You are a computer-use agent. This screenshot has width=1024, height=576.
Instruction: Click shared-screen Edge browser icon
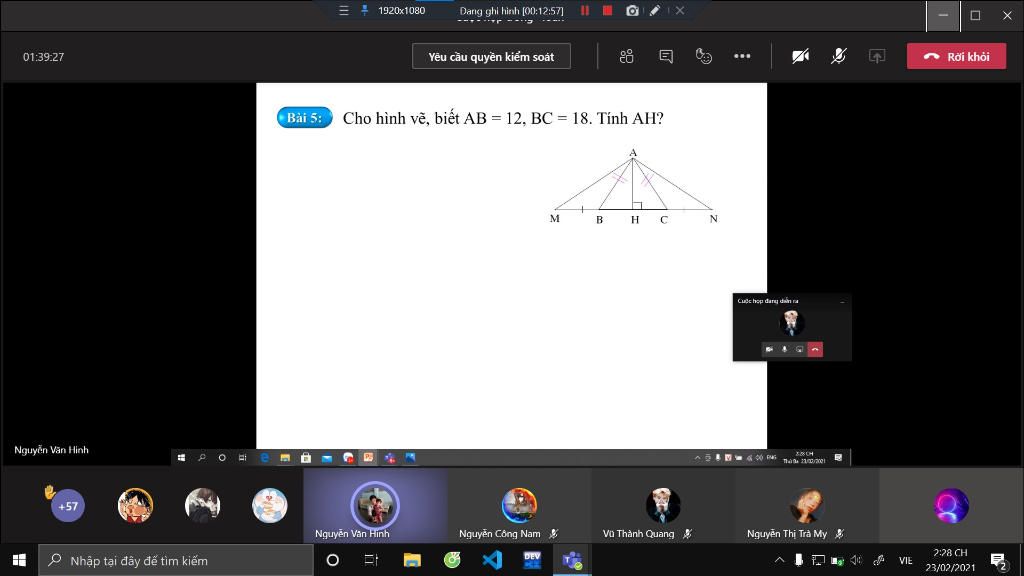(x=264, y=458)
